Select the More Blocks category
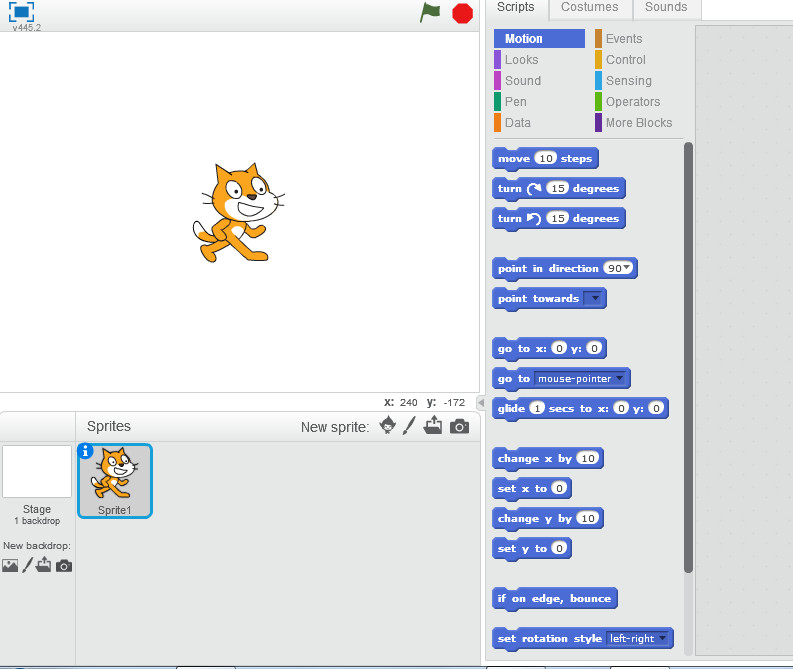Viewport: 793px width, 669px height. pos(639,123)
